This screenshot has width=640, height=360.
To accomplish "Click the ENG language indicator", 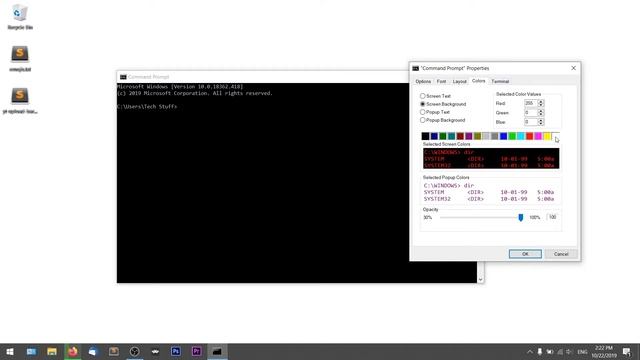I will (x=582, y=352).
